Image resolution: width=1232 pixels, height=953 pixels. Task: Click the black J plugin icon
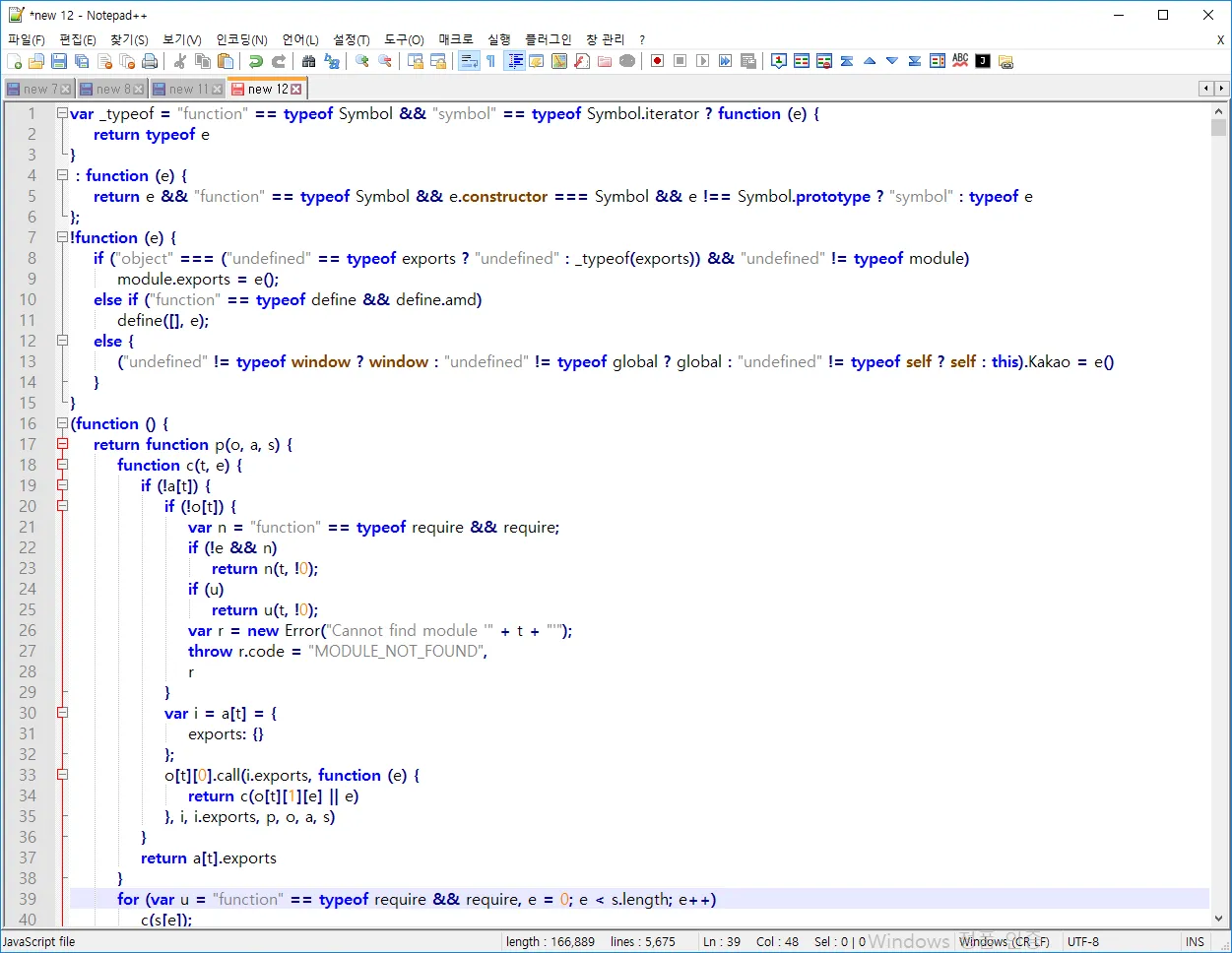pos(983,61)
